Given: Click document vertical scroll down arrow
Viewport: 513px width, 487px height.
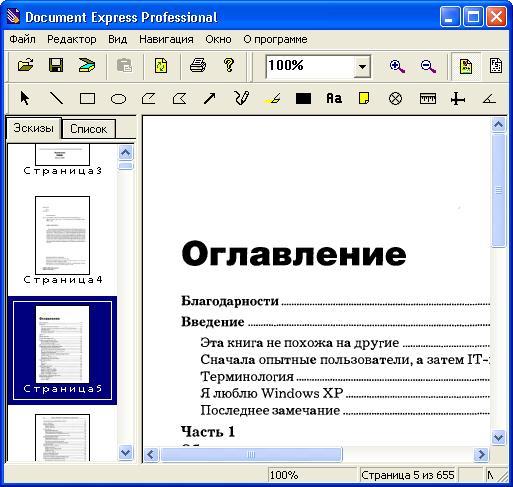Looking at the screenshot, I should click(x=498, y=437).
